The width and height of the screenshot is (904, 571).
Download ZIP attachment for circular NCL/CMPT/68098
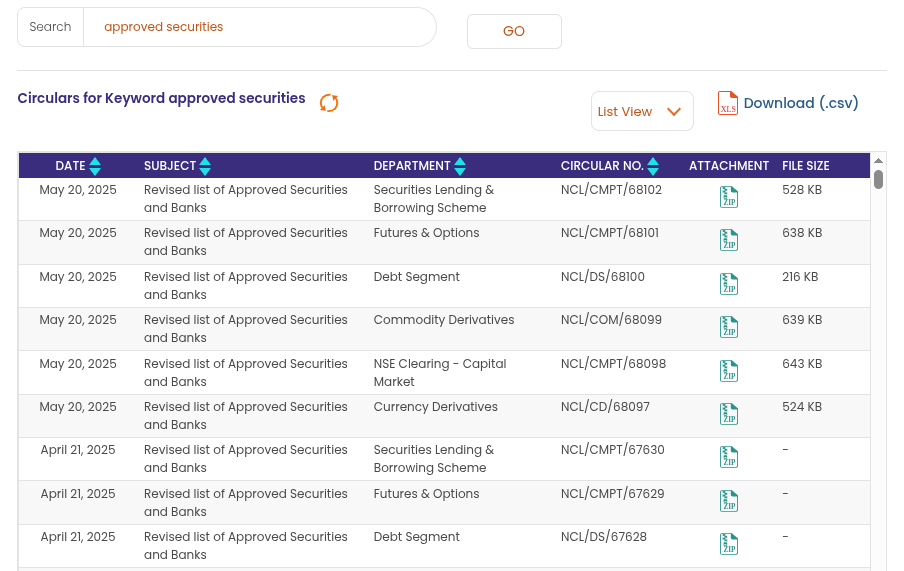729,371
